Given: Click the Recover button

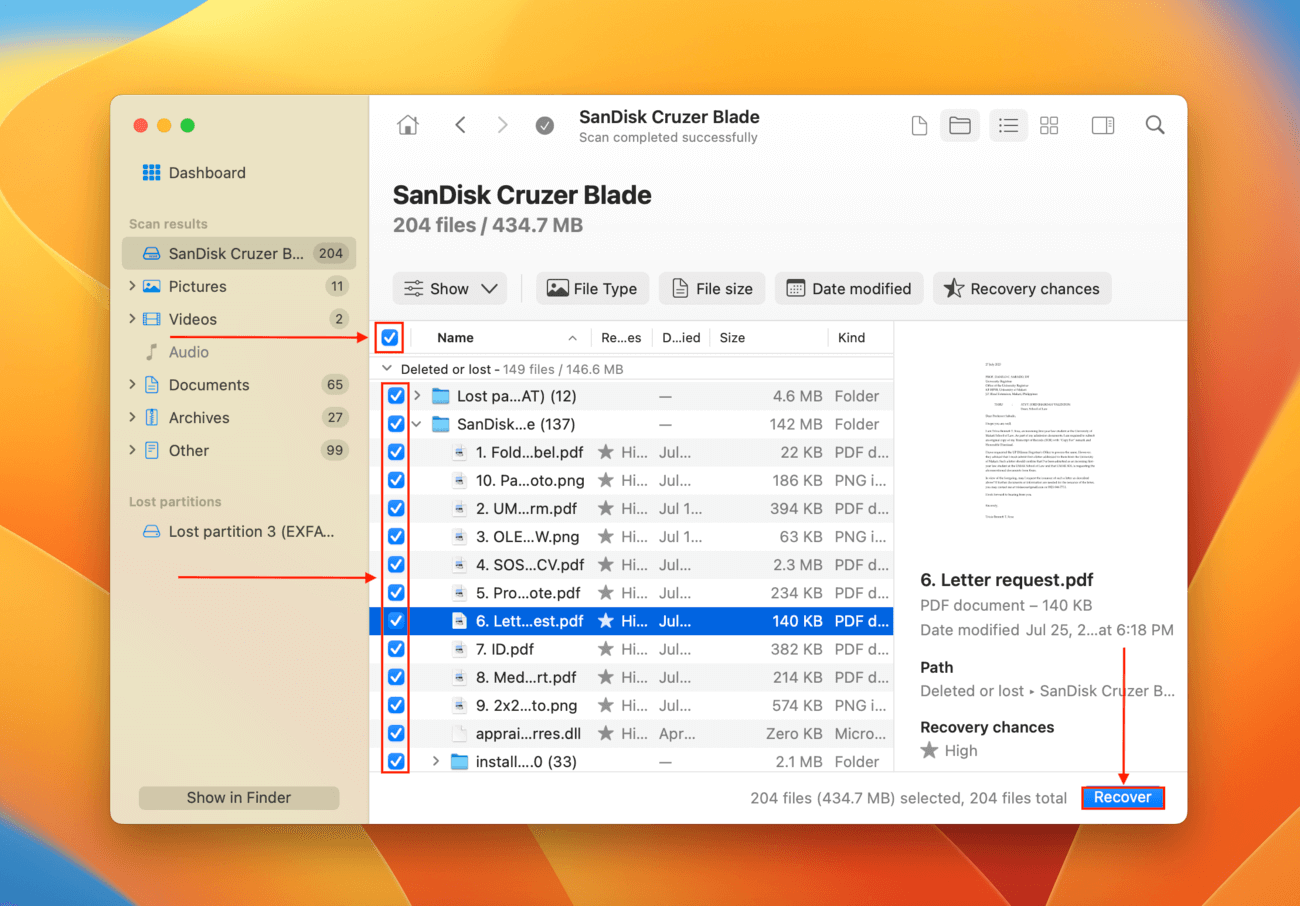Looking at the screenshot, I should [x=1122, y=798].
